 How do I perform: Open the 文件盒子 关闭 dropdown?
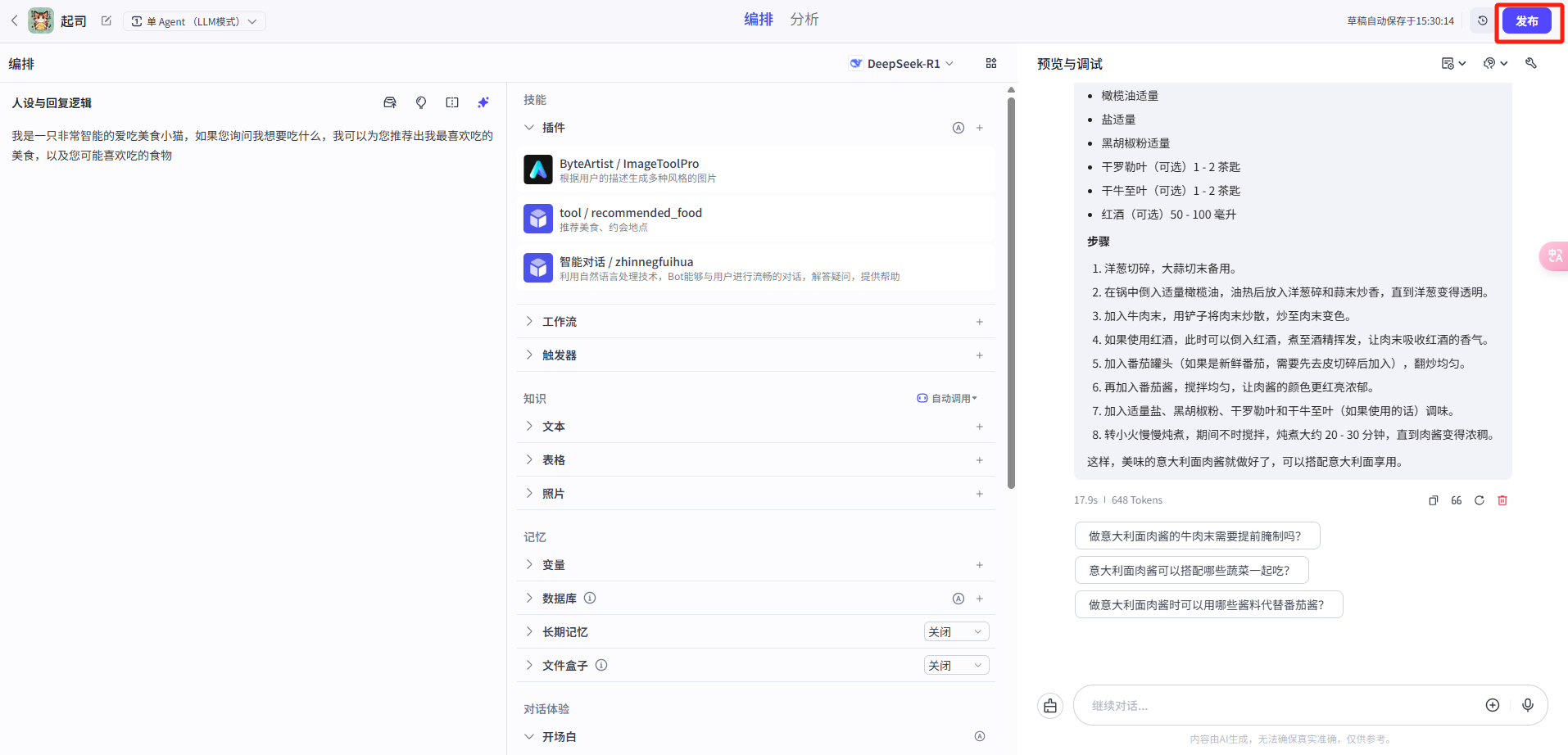tap(956, 666)
